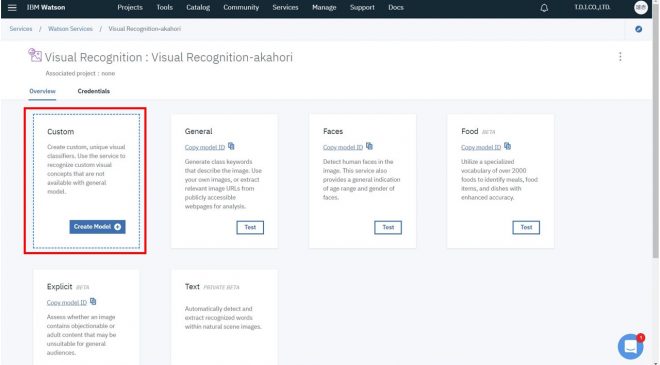This screenshot has width=660, height=365.
Task: Open the Services top menu
Action: coord(285,8)
